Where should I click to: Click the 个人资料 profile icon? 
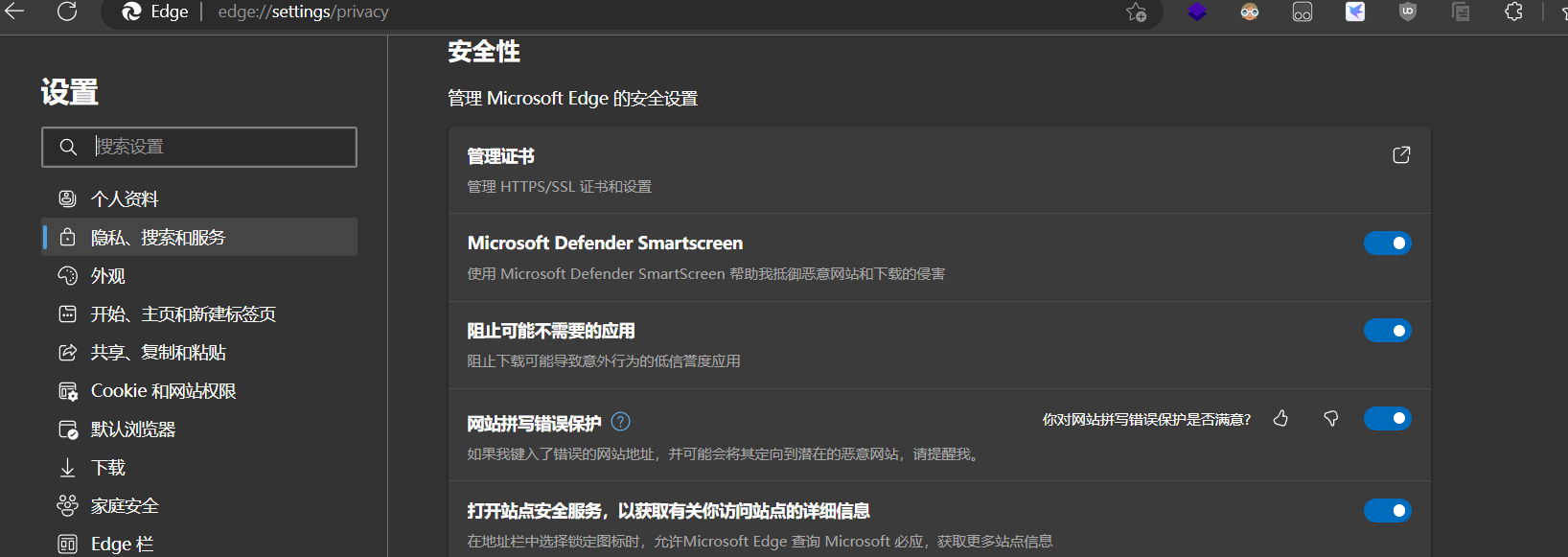67,198
